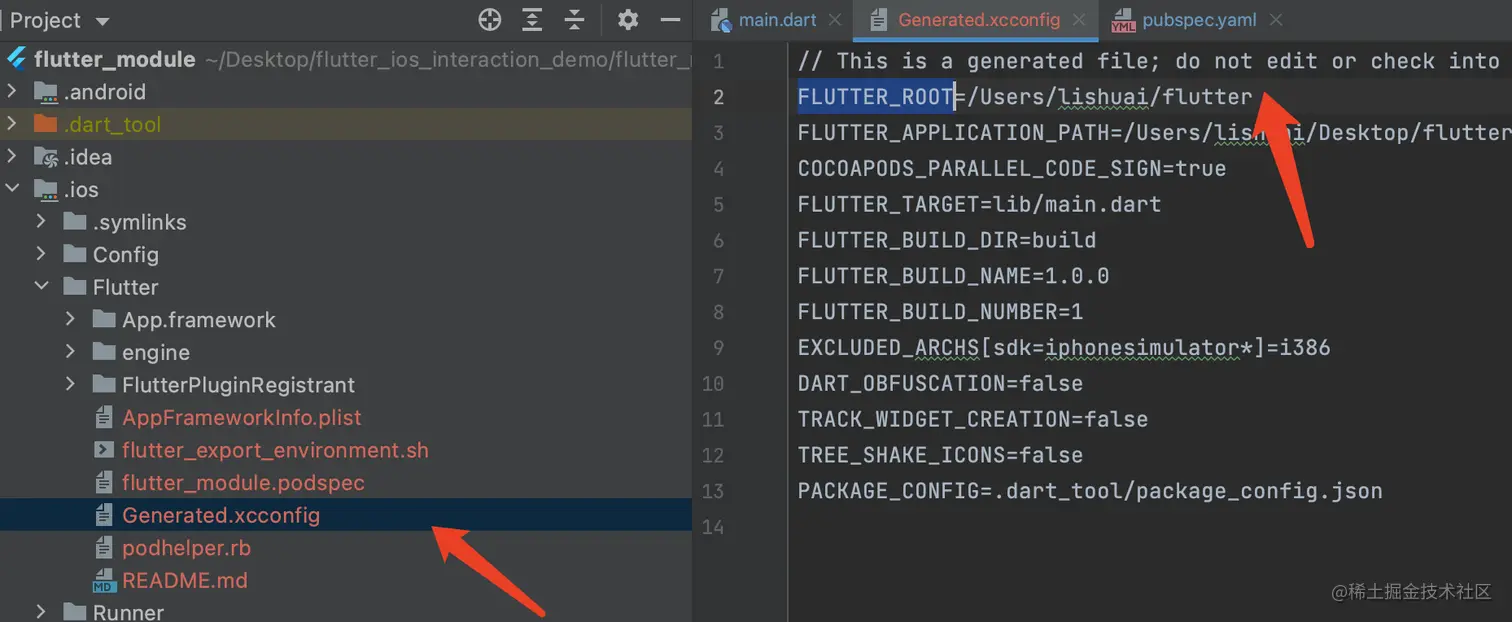1512x622 pixels.
Task: Click the Runner folder icon
Action: (75, 611)
